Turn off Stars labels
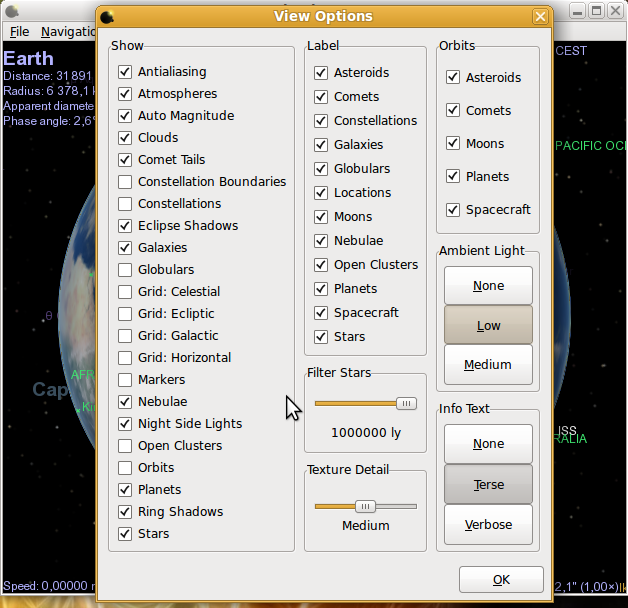 (x=321, y=337)
